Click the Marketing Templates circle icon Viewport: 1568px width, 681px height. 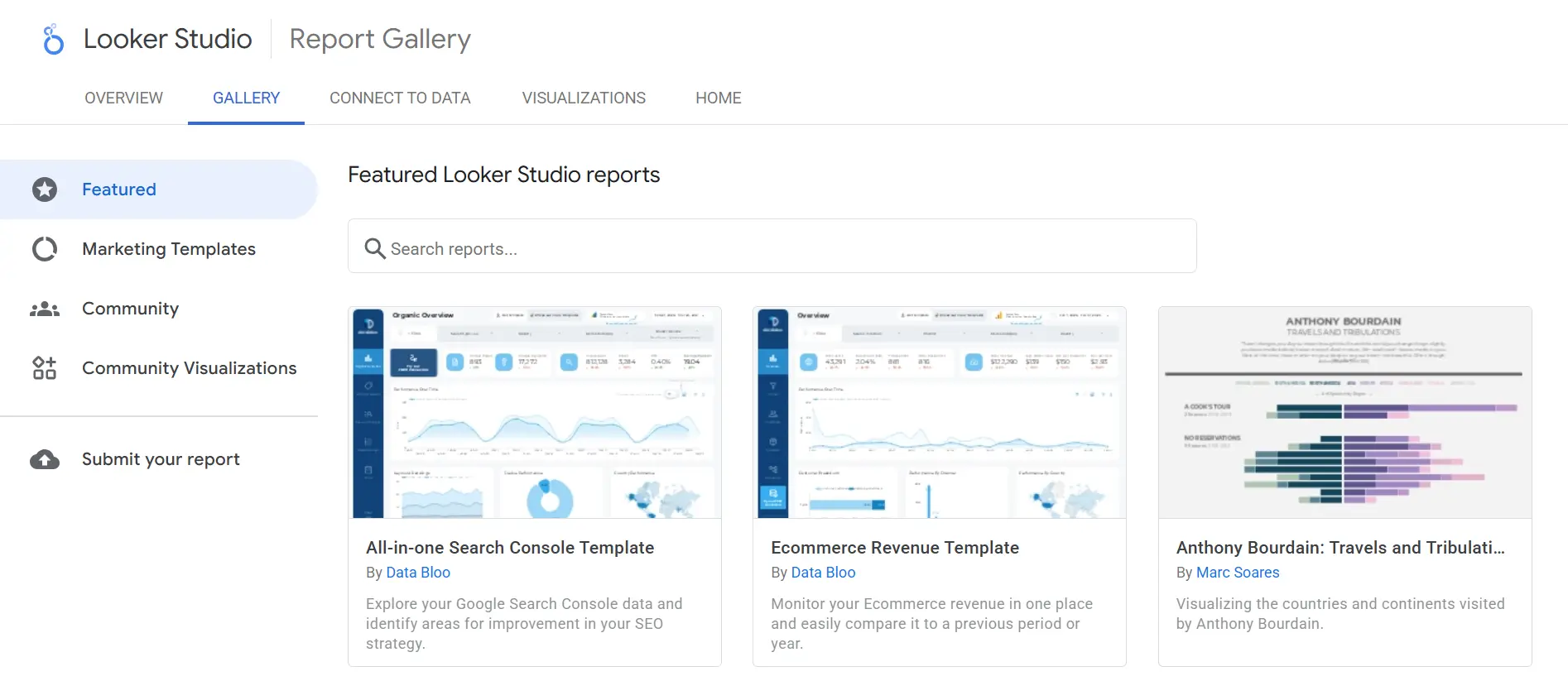click(45, 249)
